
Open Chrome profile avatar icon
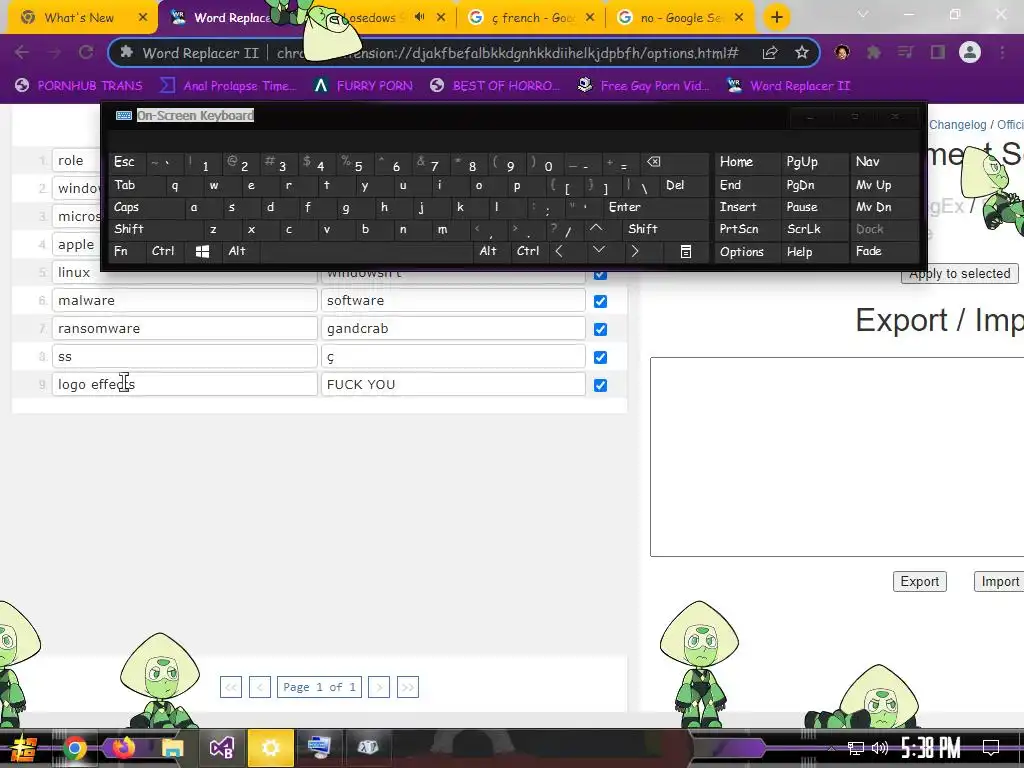click(x=970, y=52)
